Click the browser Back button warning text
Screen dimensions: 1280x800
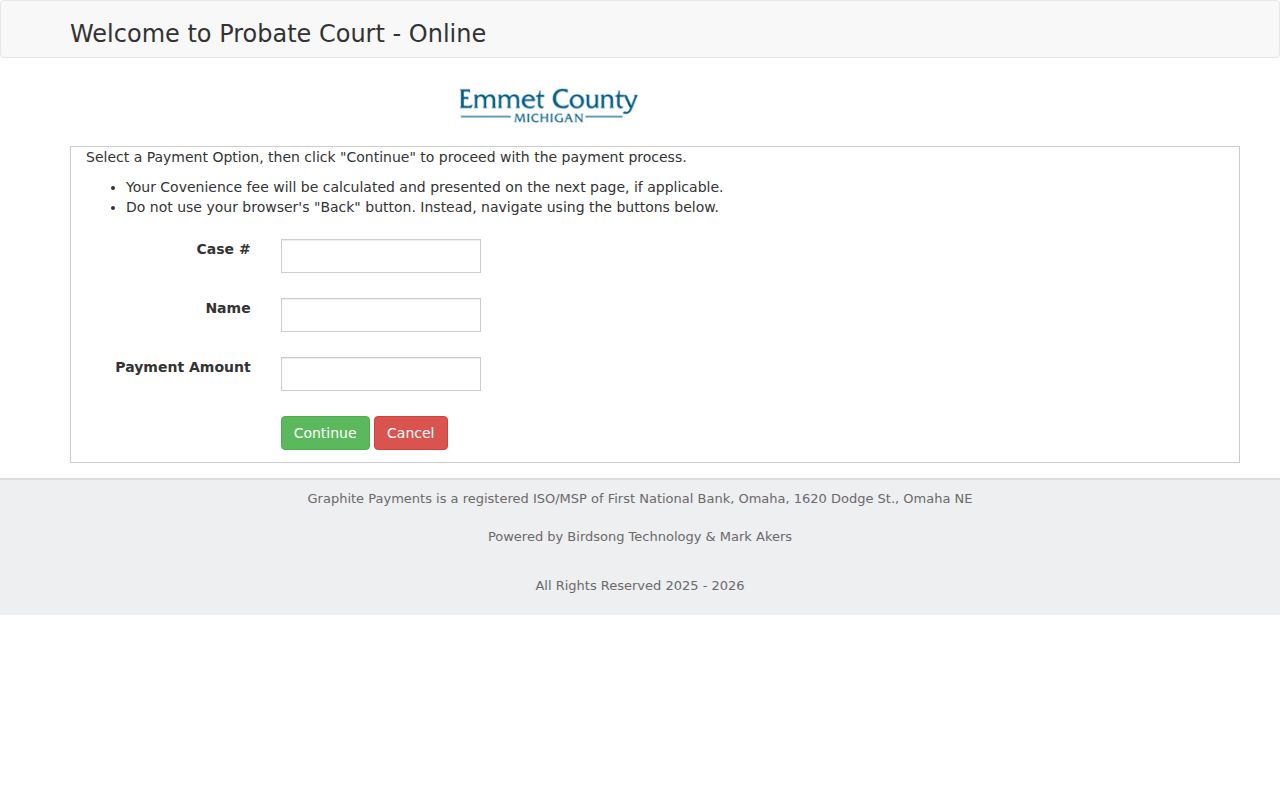422,207
